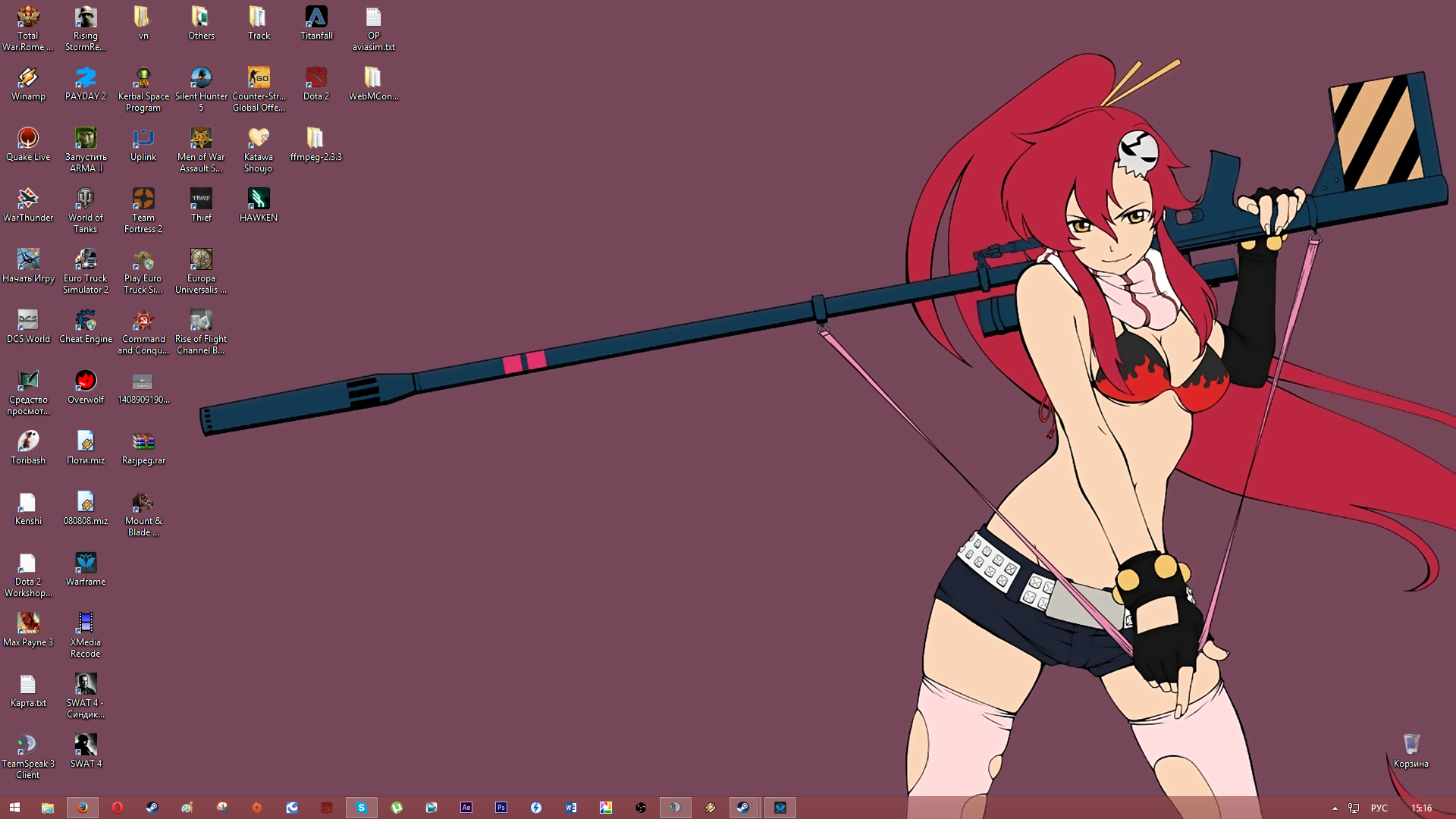Click the taskbar clock showing 15:16
Image resolution: width=1456 pixels, height=819 pixels.
point(1421,808)
